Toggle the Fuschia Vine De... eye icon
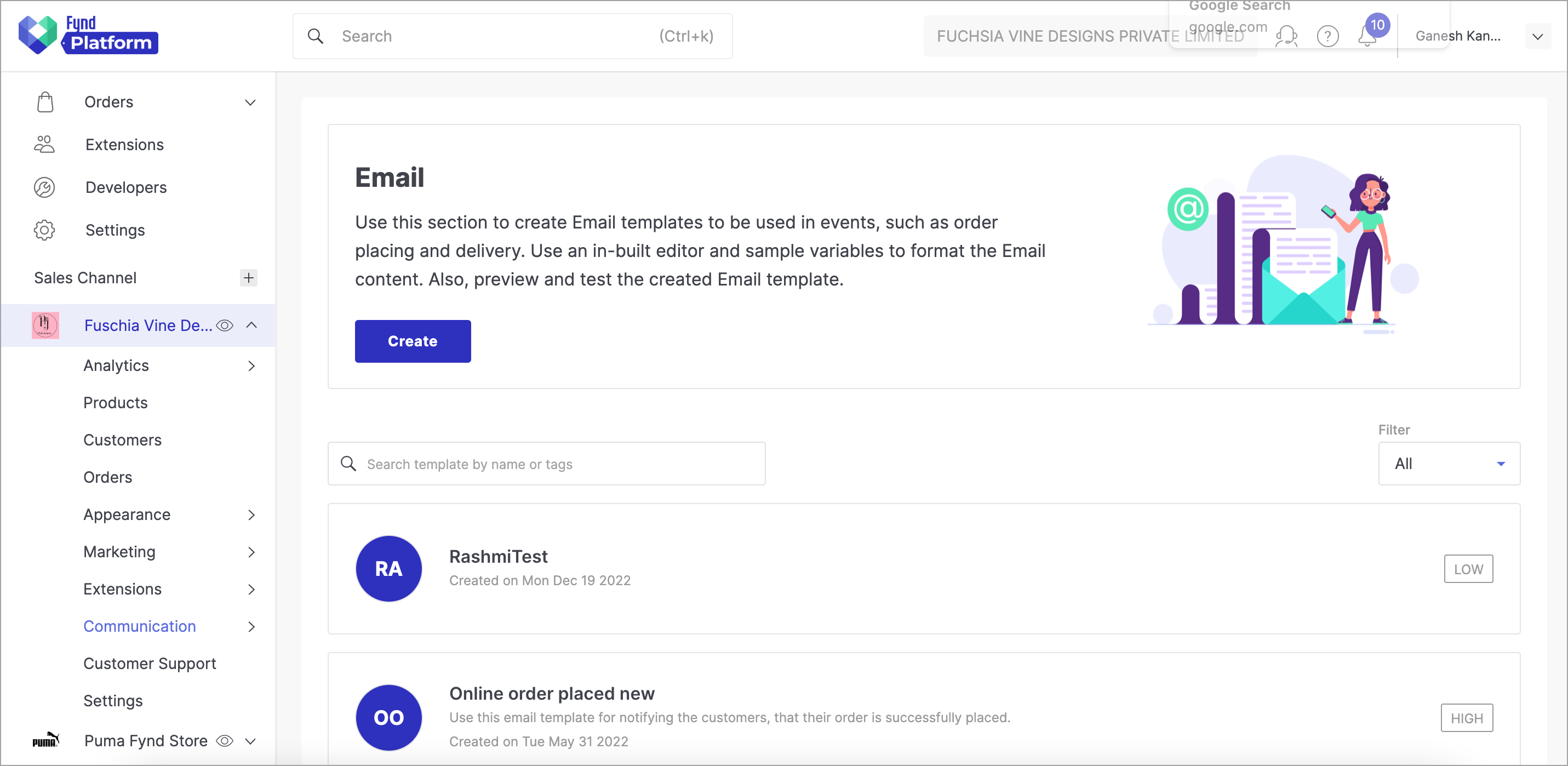 tap(225, 326)
